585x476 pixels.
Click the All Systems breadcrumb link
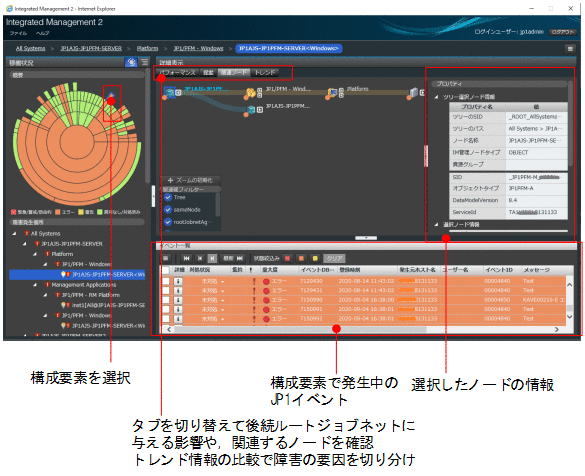pos(30,48)
